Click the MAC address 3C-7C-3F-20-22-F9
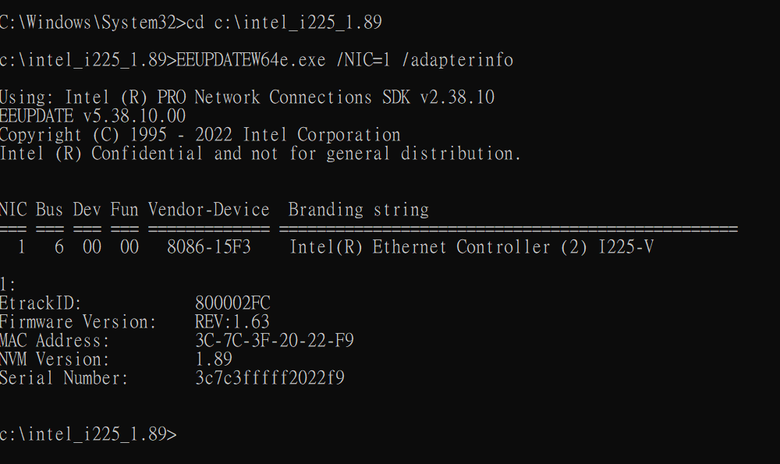Image resolution: width=780 pixels, height=464 pixels. pos(274,341)
